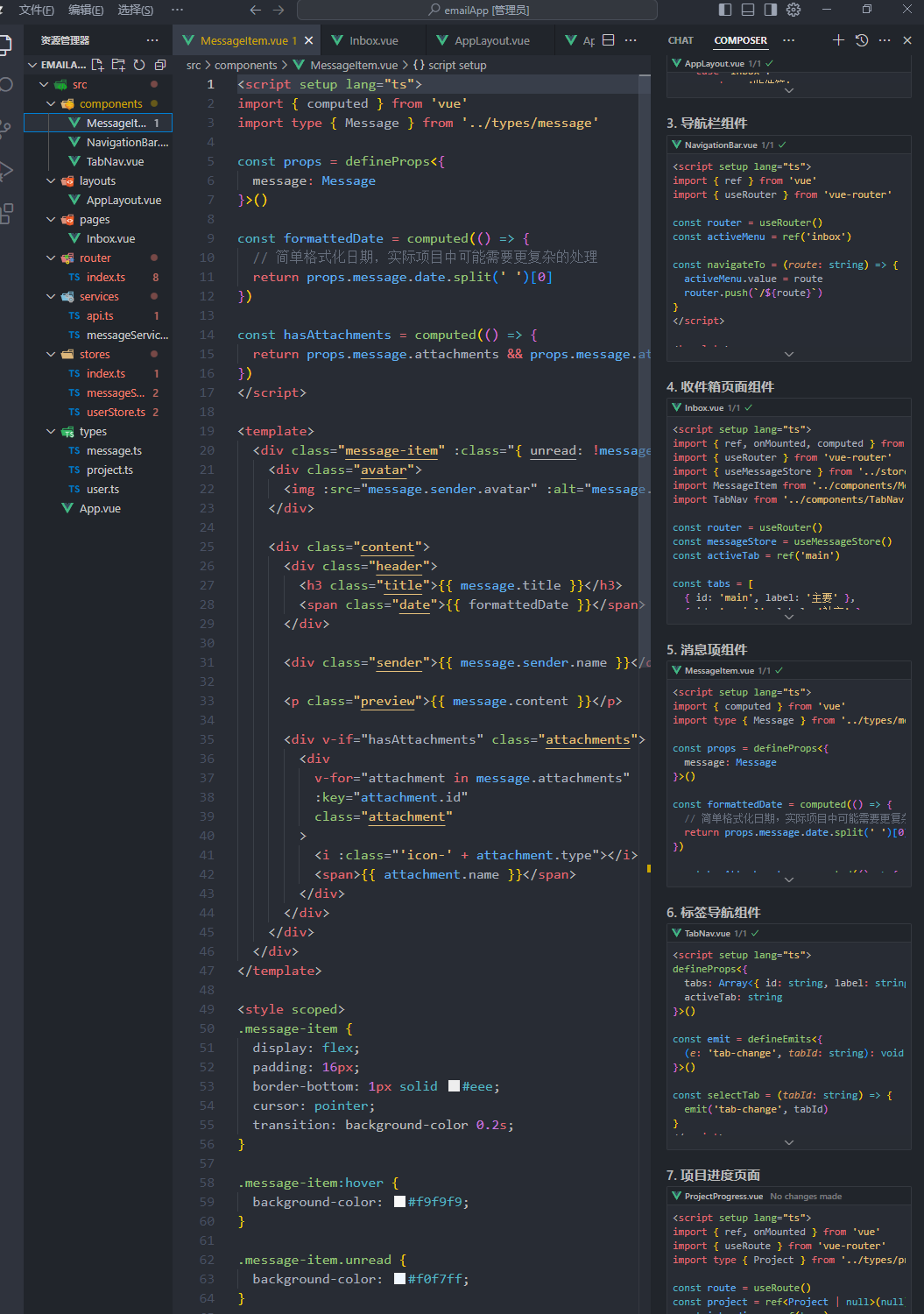Image resolution: width=924 pixels, height=1314 pixels.
Task: Expand Inbox.vue code block in composer
Action: tap(789, 617)
